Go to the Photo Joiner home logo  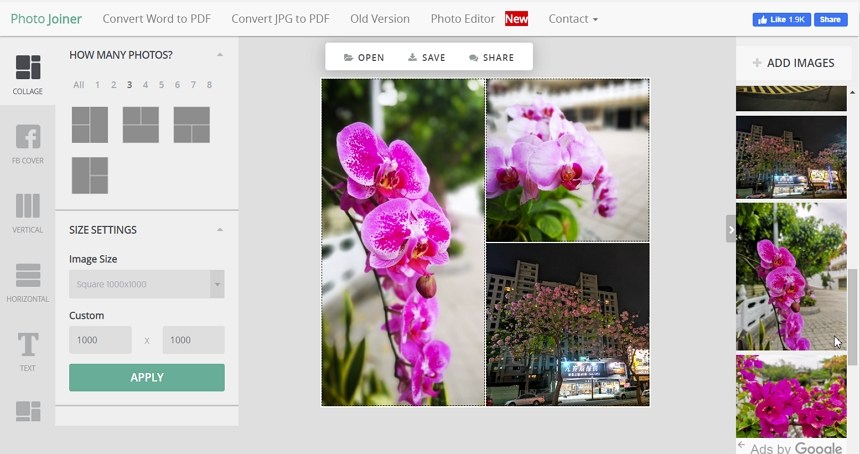[46, 19]
